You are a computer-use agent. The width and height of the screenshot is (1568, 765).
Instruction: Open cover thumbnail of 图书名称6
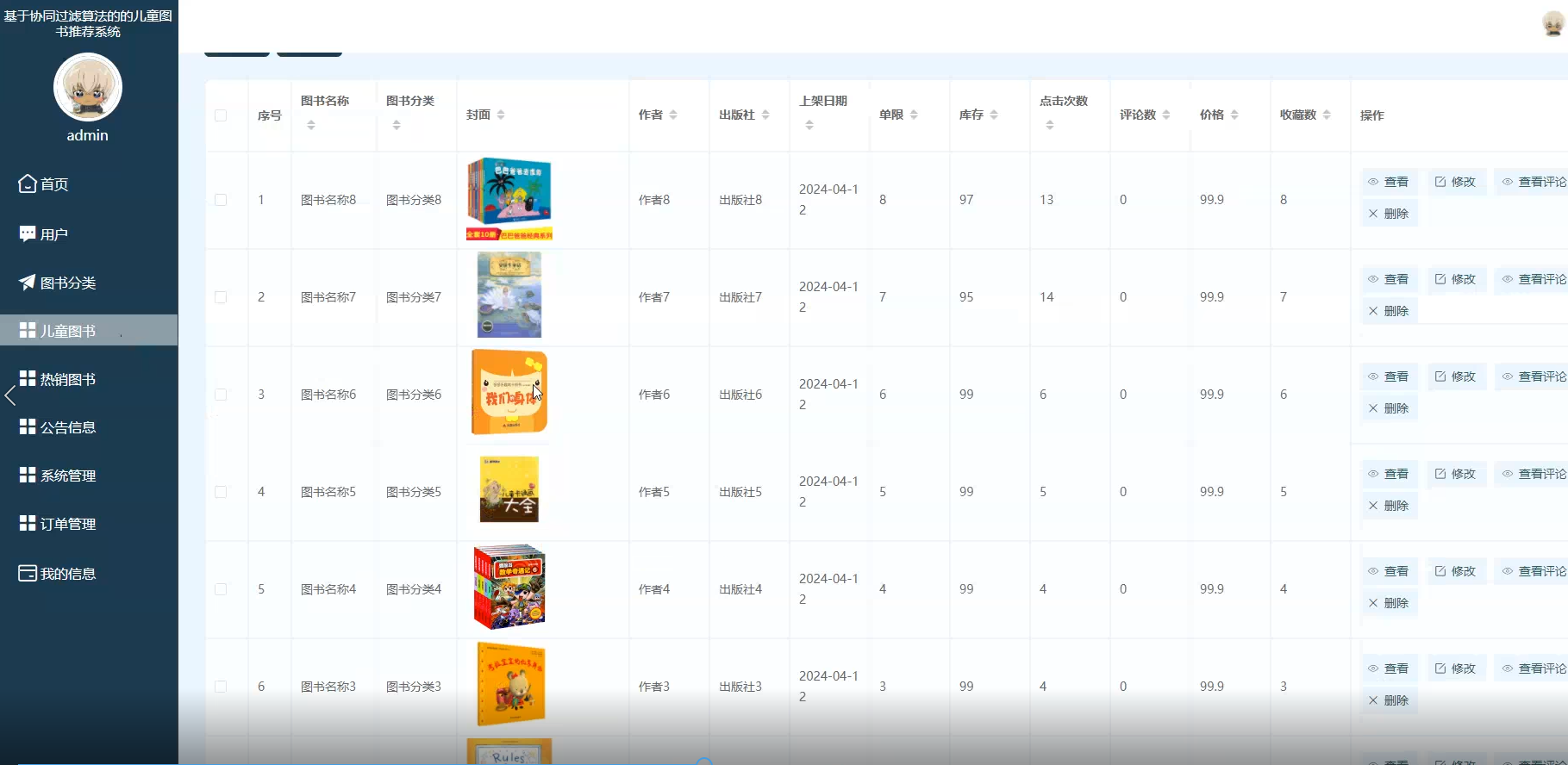pyautogui.click(x=509, y=392)
